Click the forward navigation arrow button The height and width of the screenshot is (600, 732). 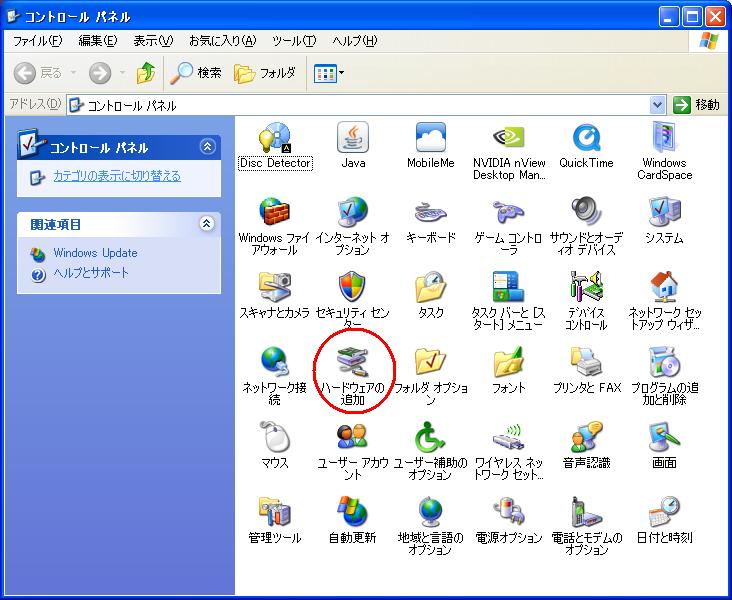100,73
